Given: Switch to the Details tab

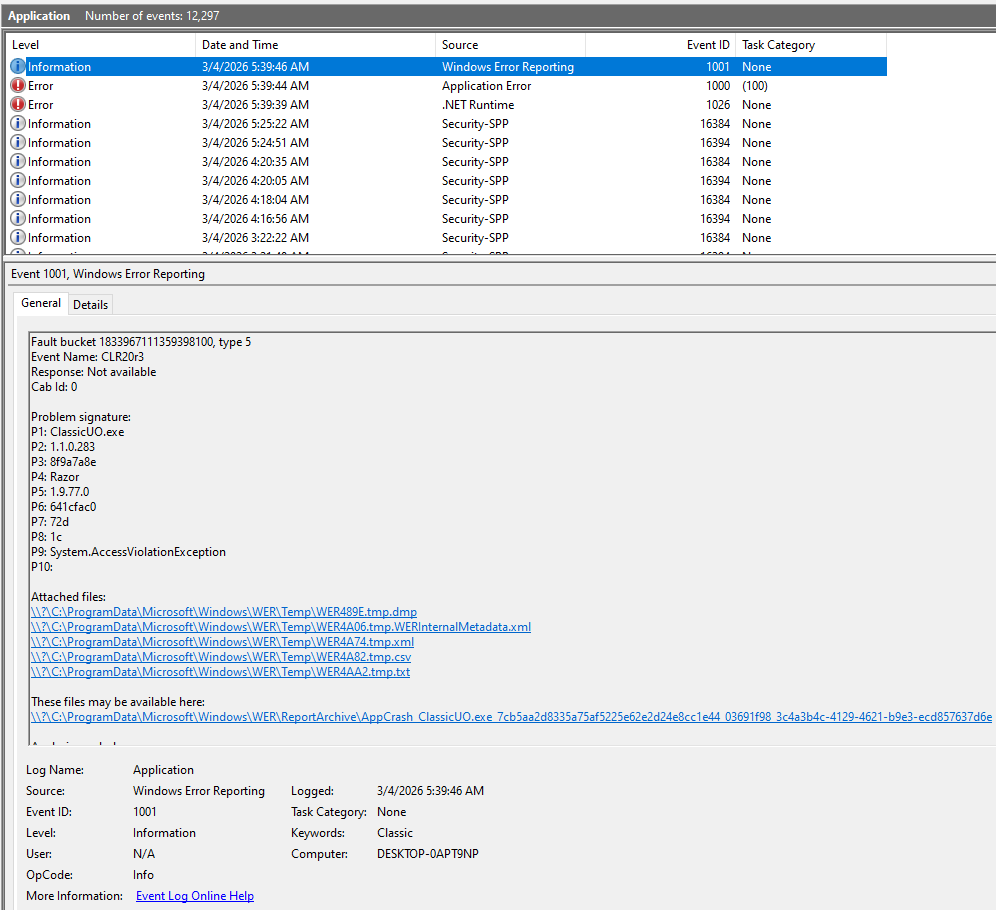Looking at the screenshot, I should point(90,305).
